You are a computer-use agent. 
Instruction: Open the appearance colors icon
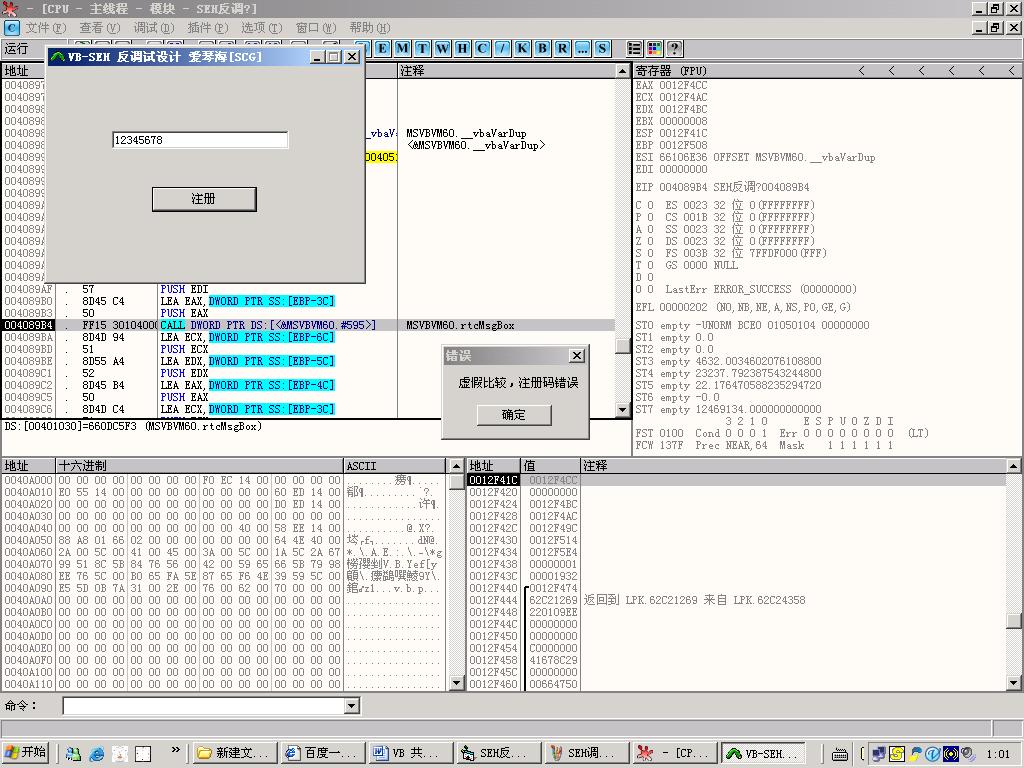(x=654, y=48)
